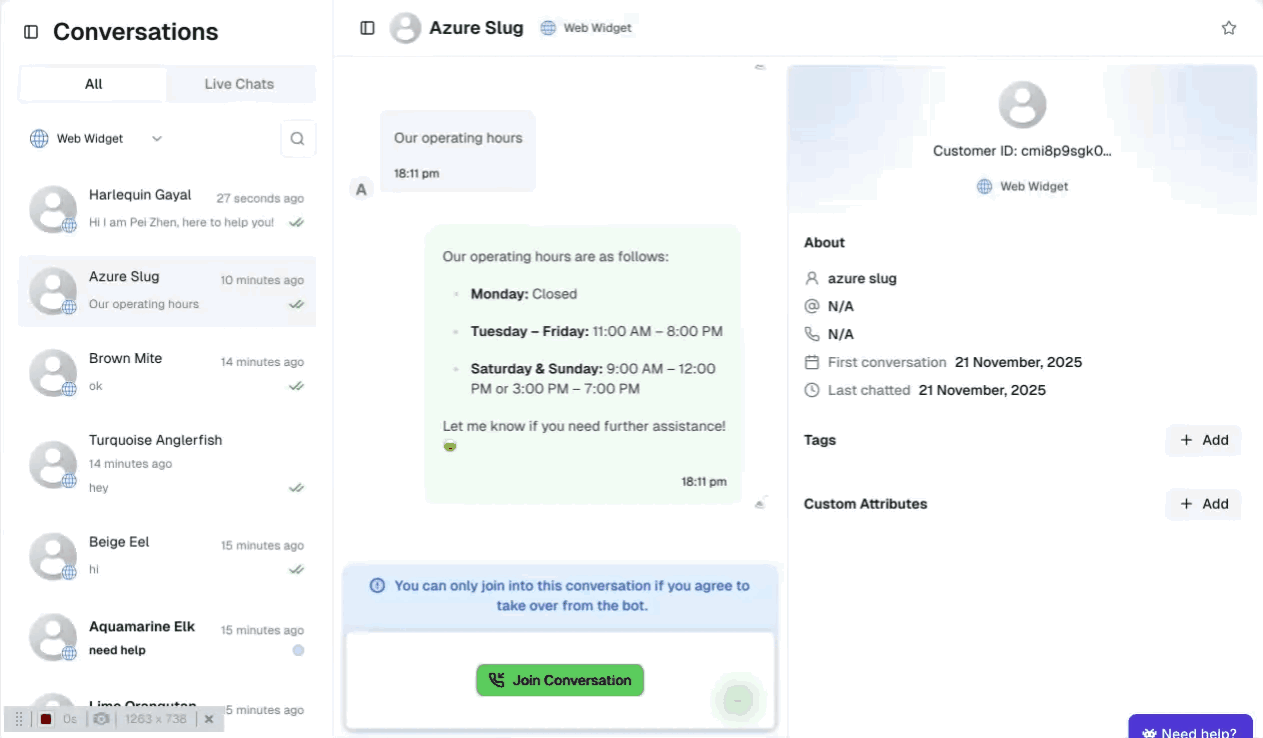Add a tag using the Tags Add button
Image resolution: width=1263 pixels, height=738 pixels.
pos(1203,440)
